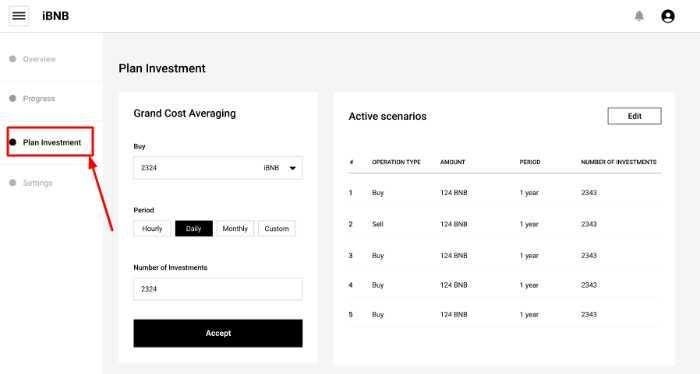This screenshot has width=700, height=374.
Task: Click Edit in Active scenarios
Action: click(634, 116)
